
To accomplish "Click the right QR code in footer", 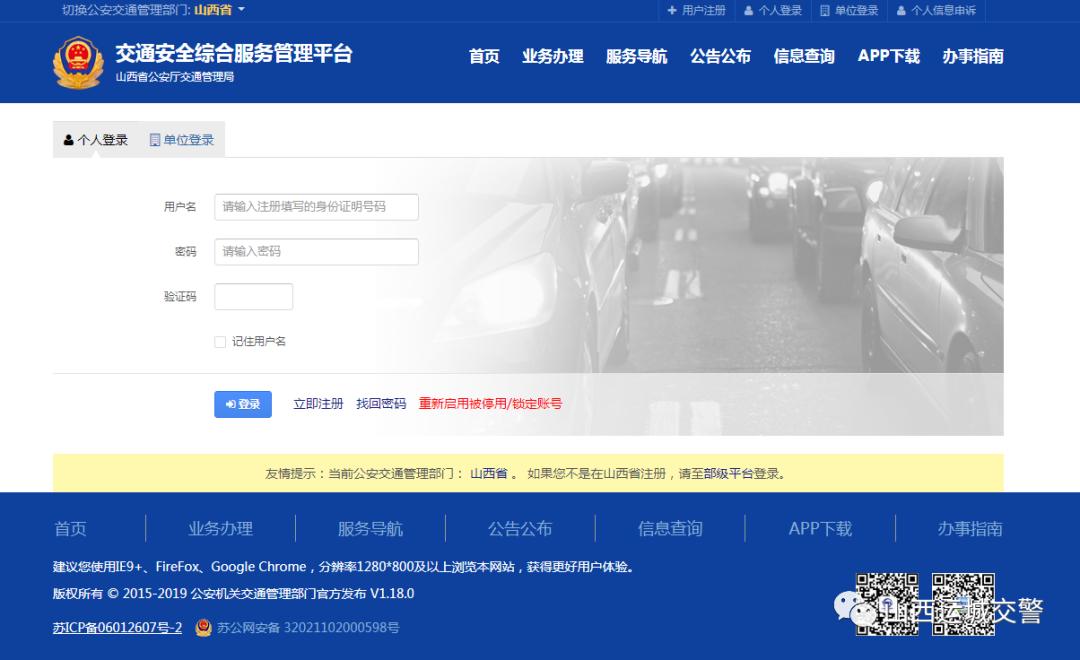I will 964,604.
